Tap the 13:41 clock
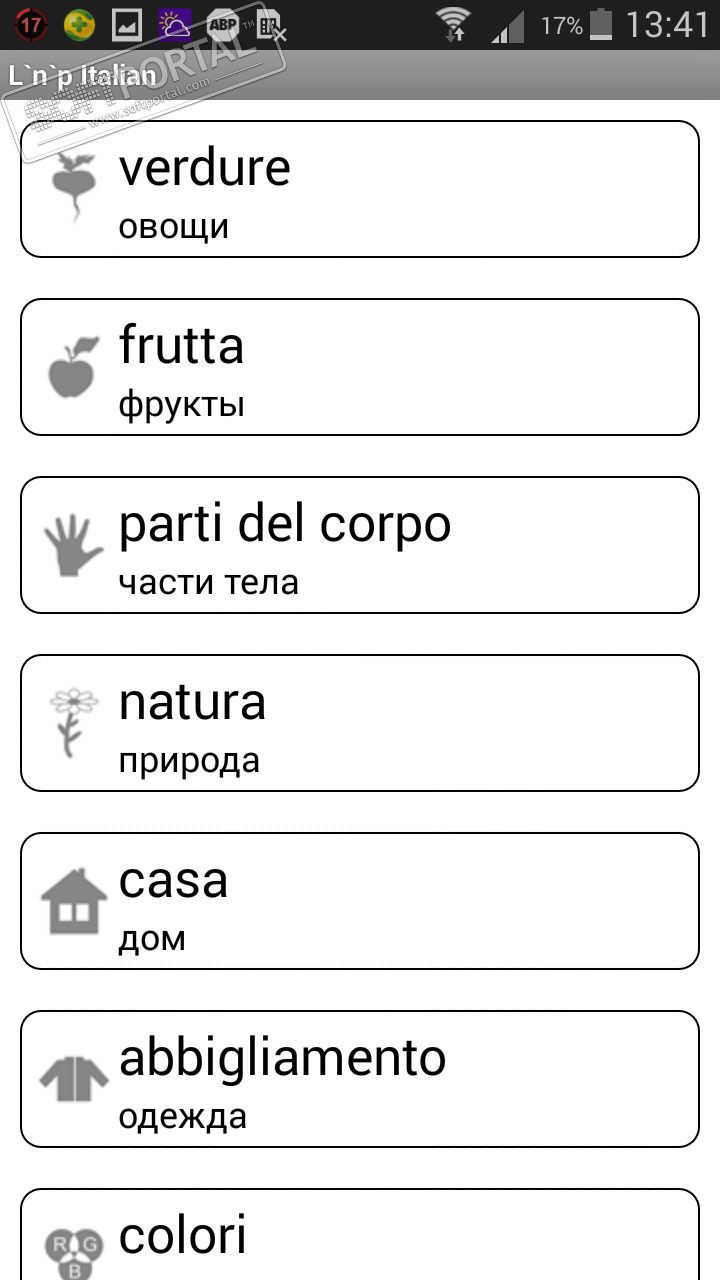This screenshot has height=1280, width=720. (667, 24)
